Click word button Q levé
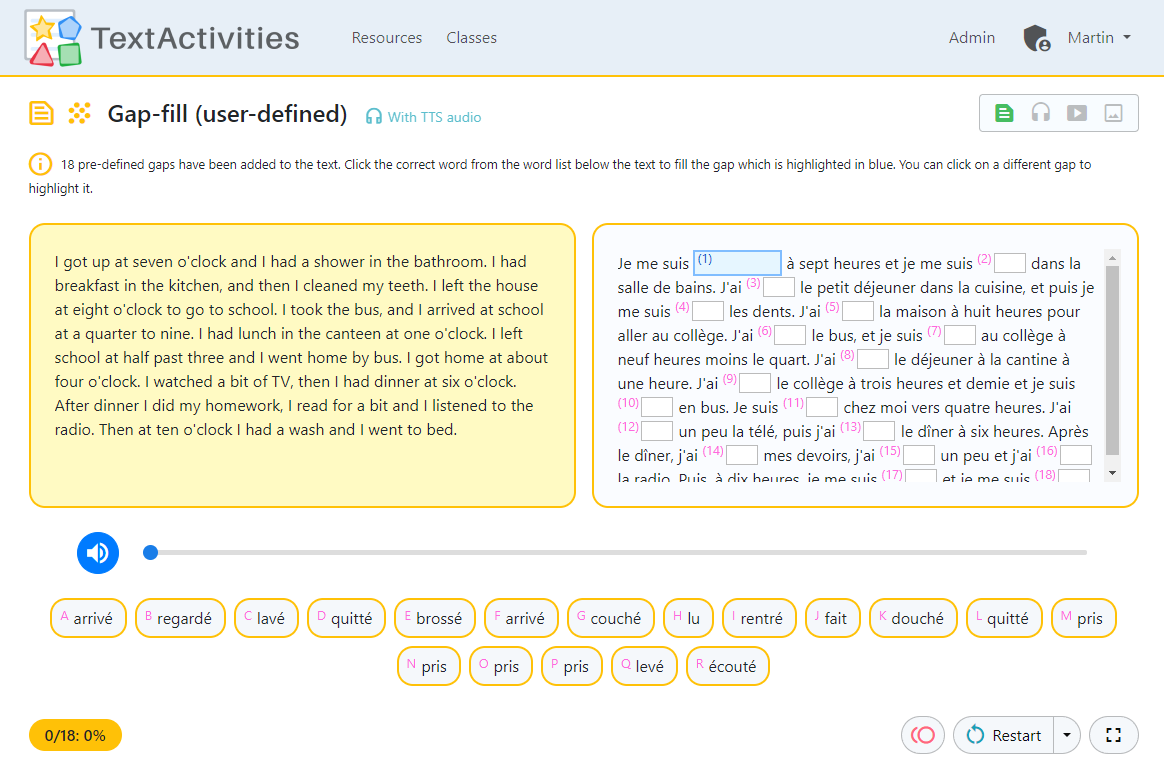 (x=644, y=666)
